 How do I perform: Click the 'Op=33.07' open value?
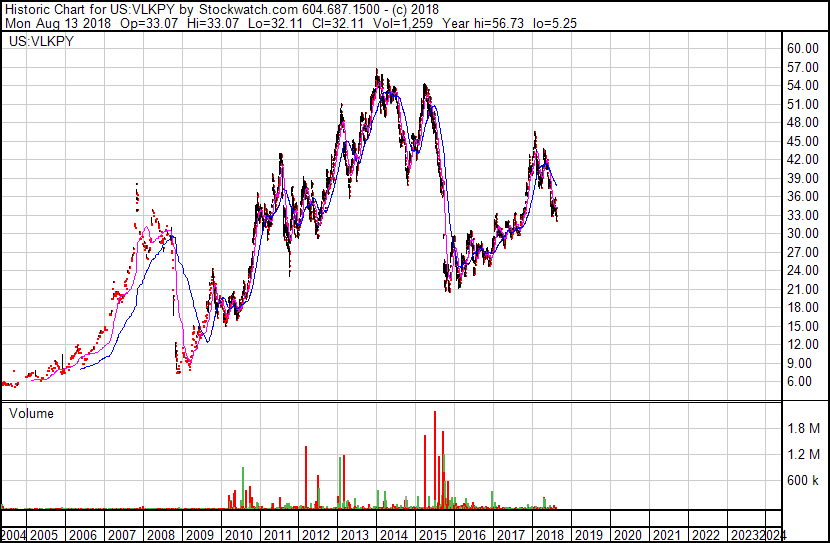pyautogui.click(x=149, y=23)
